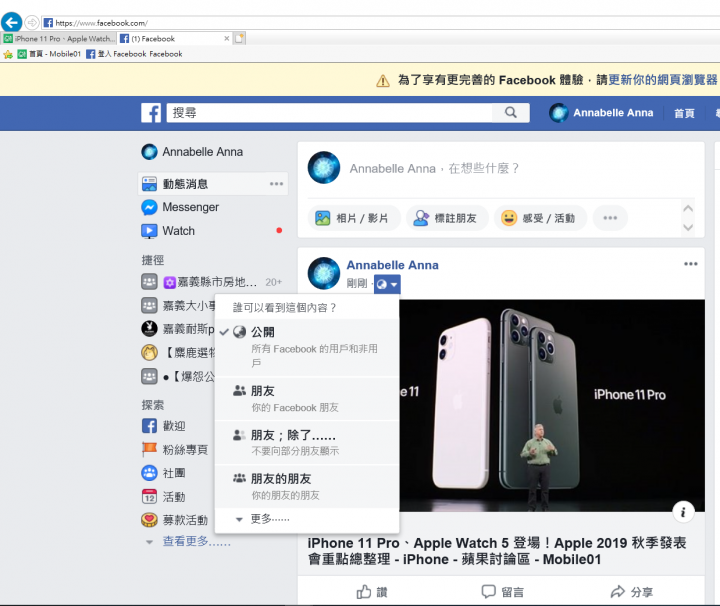This screenshot has width=720, height=606.
Task: Click the 爆怨公 group icon
Action: [x=149, y=376]
